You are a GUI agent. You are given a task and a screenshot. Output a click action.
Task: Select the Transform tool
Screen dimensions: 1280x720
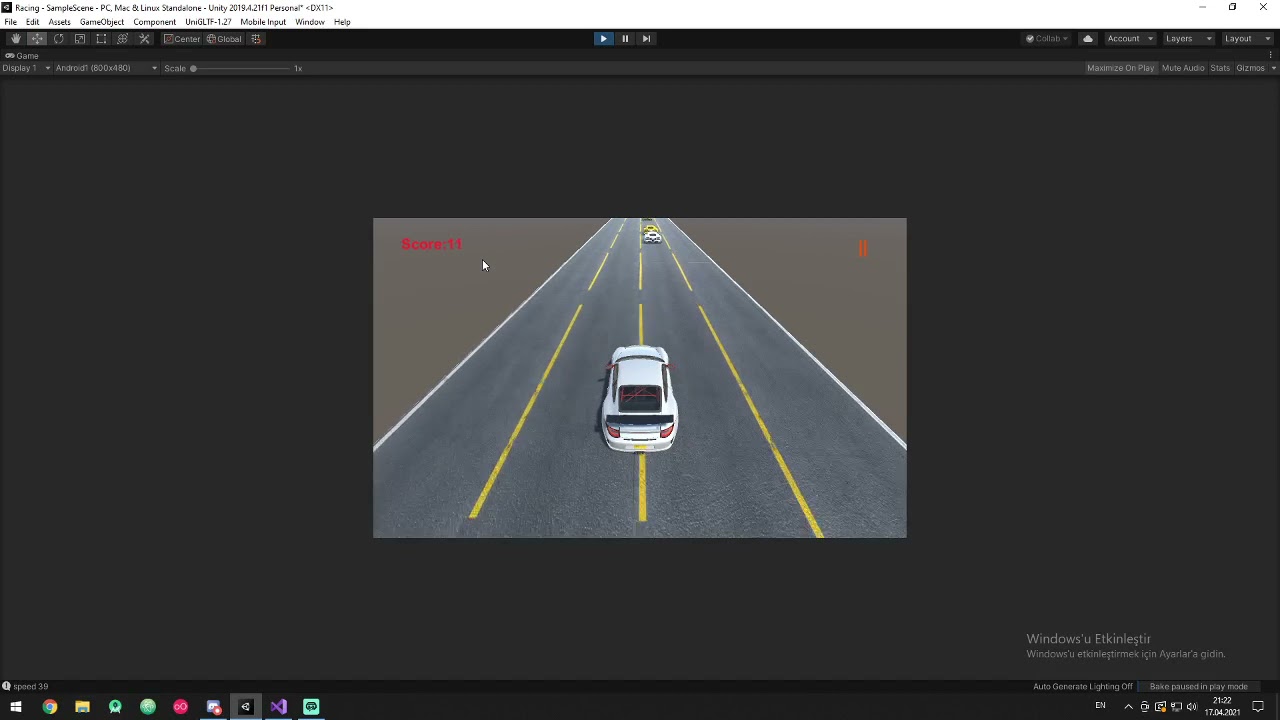tap(122, 38)
